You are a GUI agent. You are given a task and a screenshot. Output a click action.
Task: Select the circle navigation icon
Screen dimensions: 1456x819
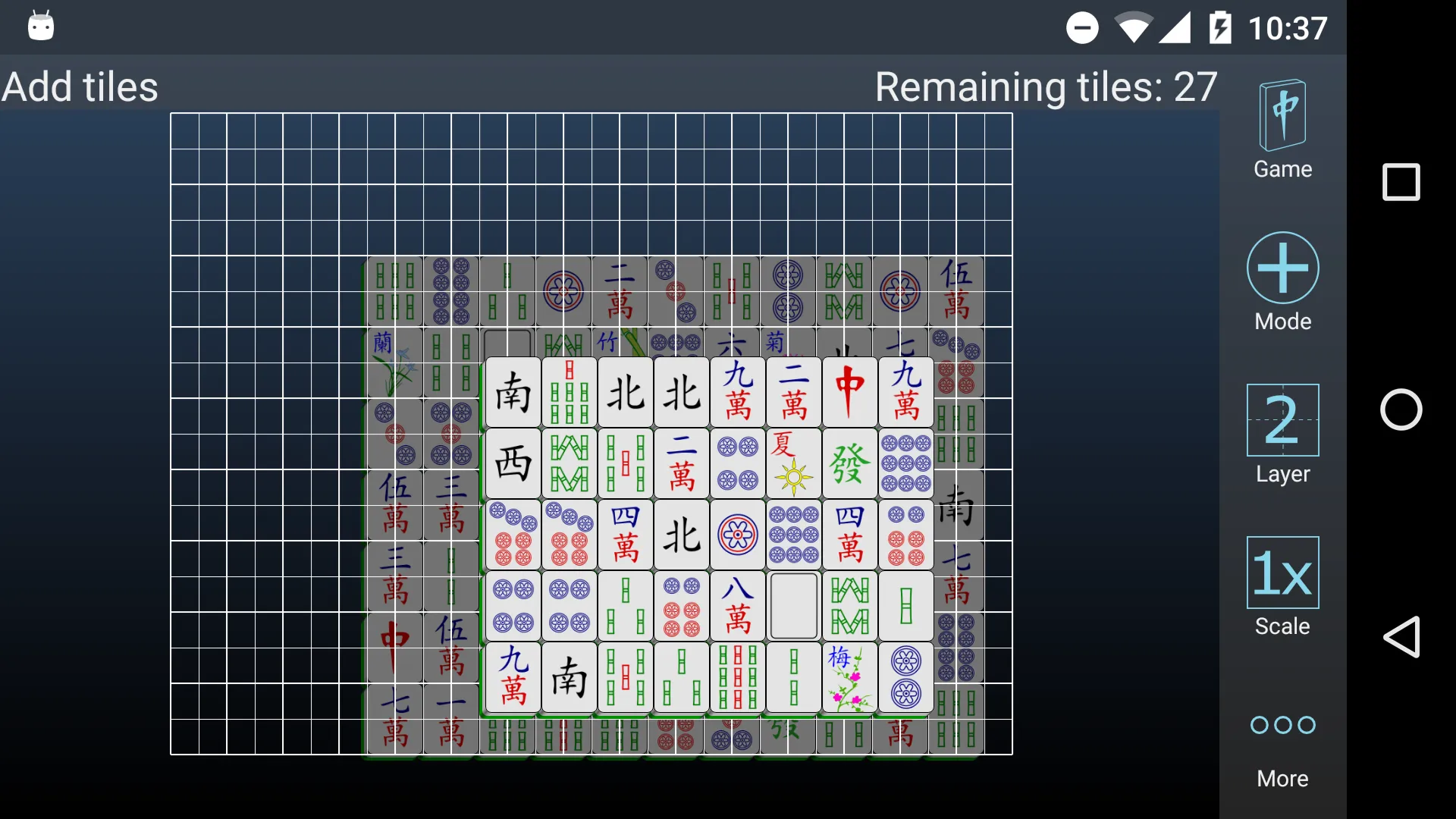click(x=1401, y=410)
